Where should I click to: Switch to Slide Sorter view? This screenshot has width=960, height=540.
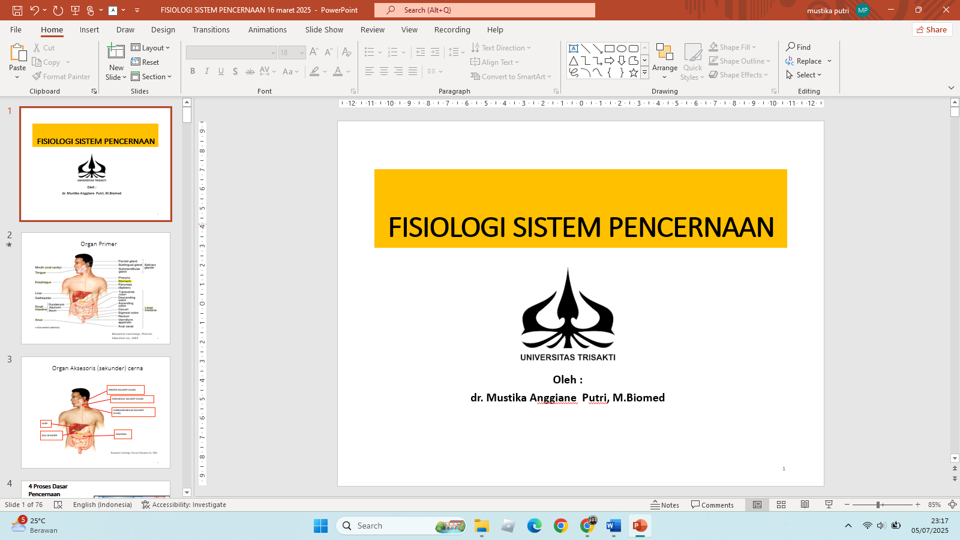pos(781,504)
